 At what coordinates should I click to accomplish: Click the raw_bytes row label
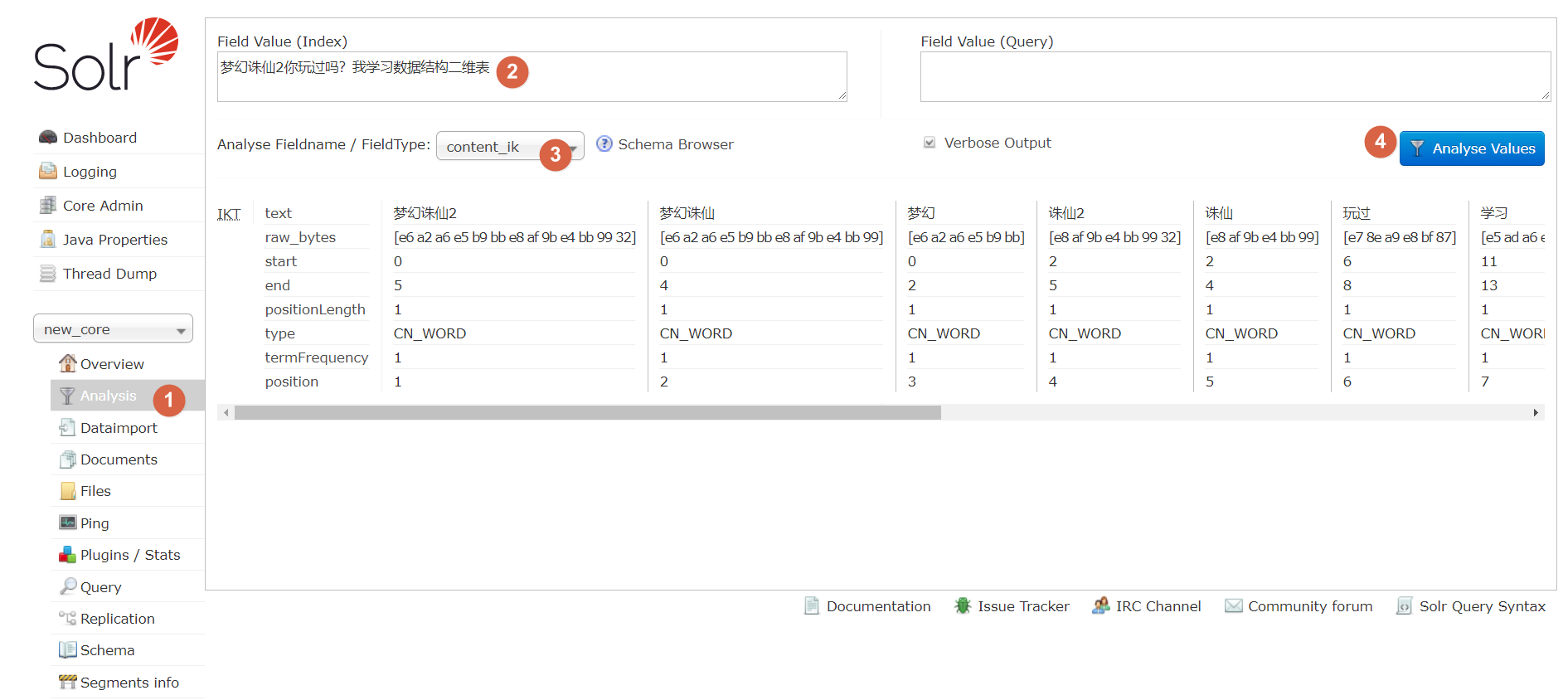(x=300, y=236)
